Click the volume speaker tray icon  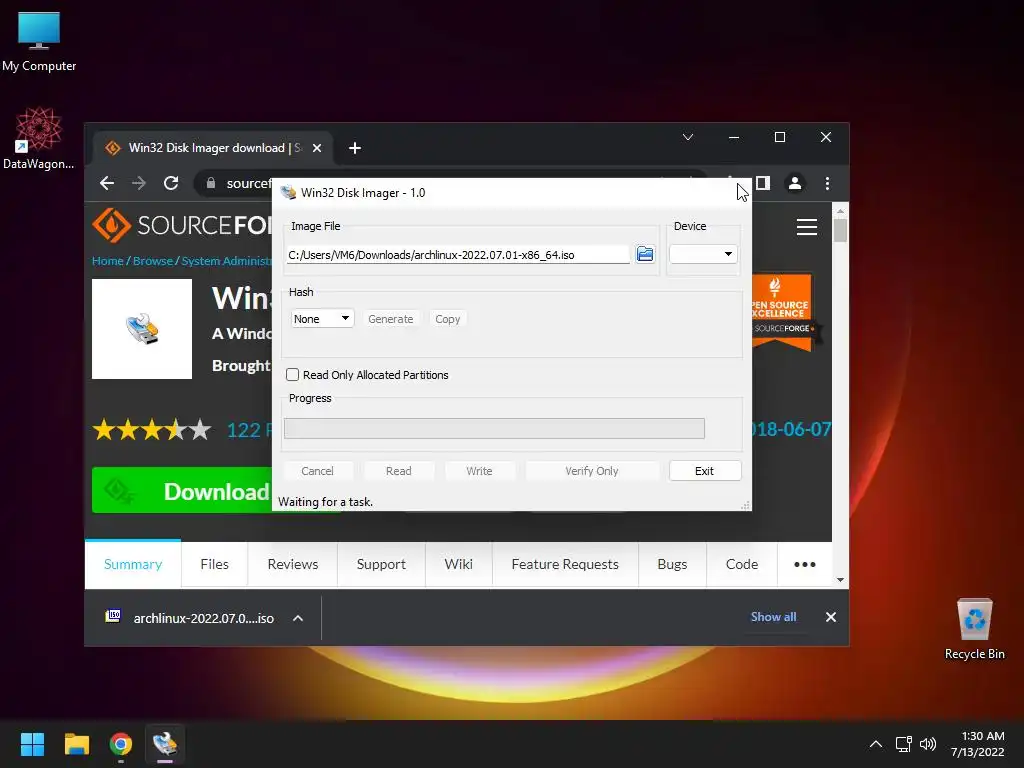(927, 744)
